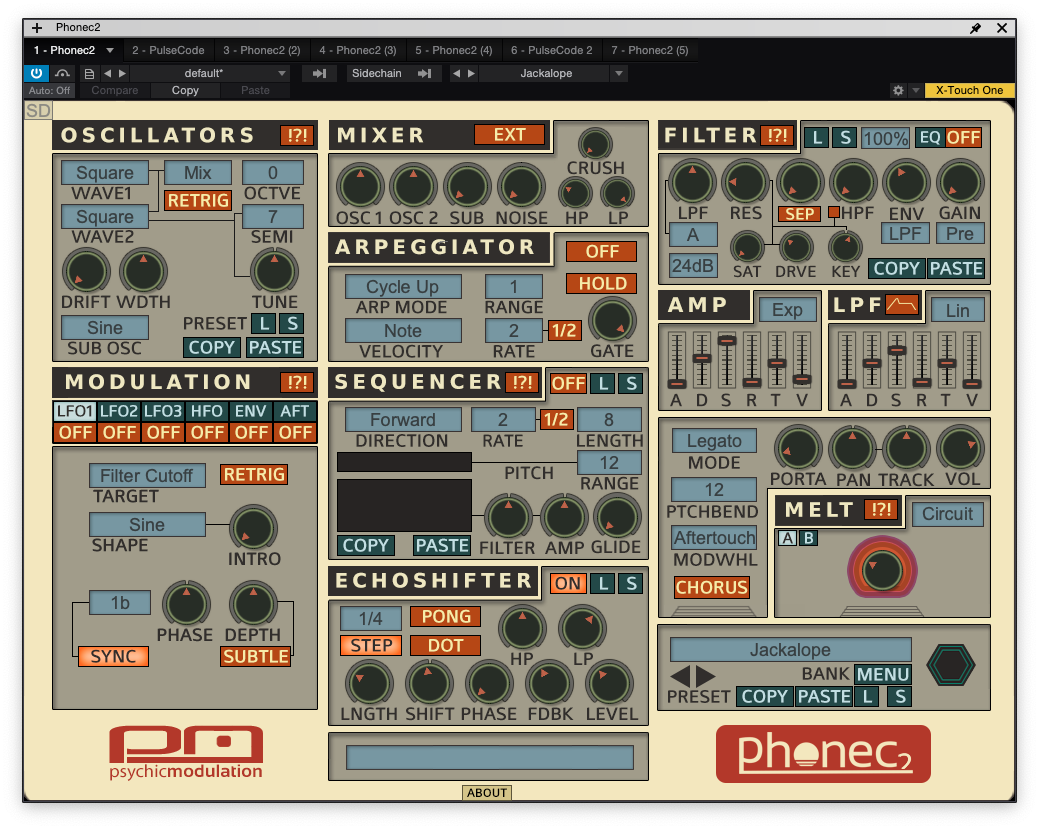This screenshot has height=829, width=1039.
Task: Click the Jackalope preset name field
Action: [x=791, y=649]
